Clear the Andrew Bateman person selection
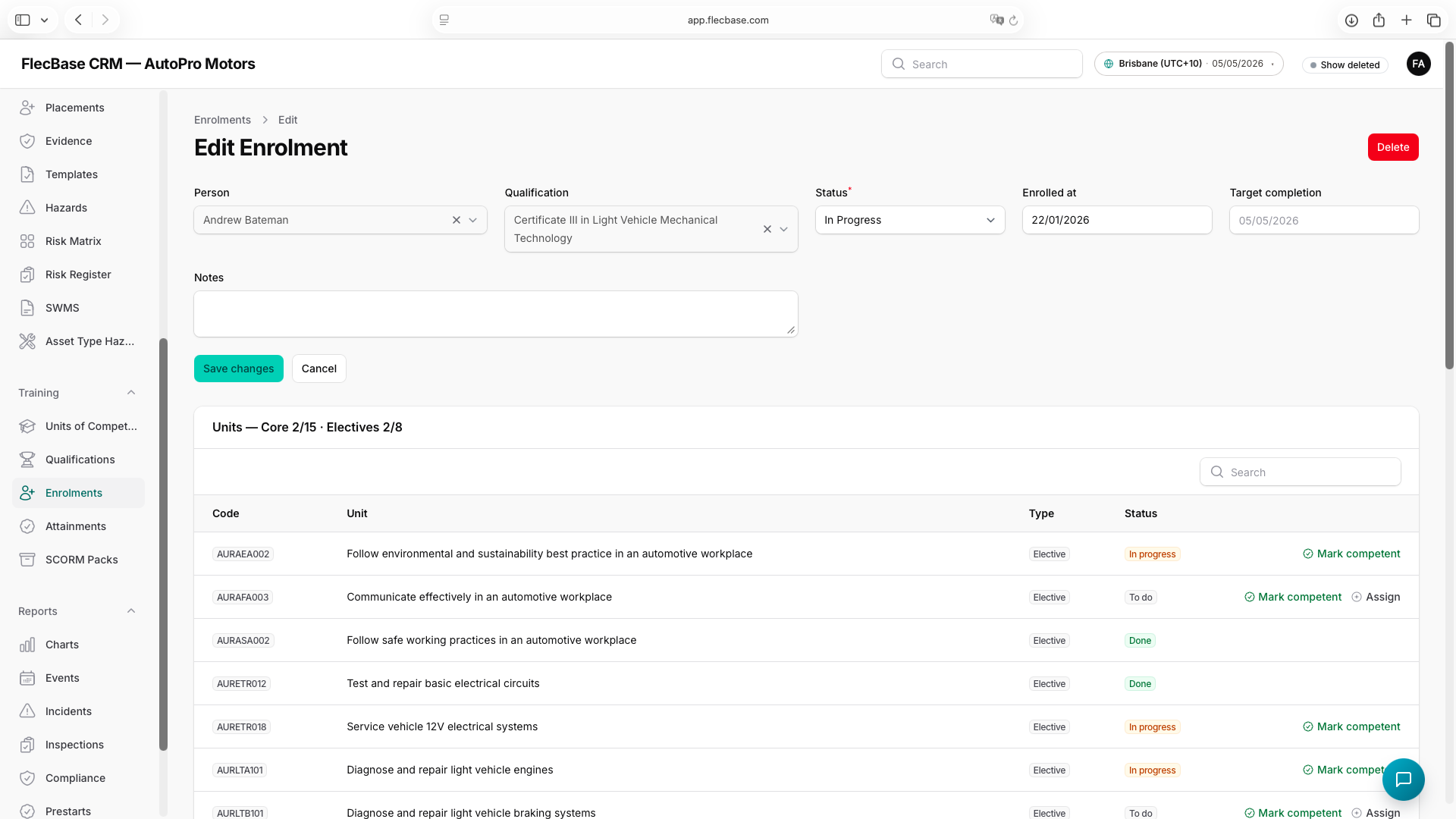The height and width of the screenshot is (819, 1456). click(457, 220)
